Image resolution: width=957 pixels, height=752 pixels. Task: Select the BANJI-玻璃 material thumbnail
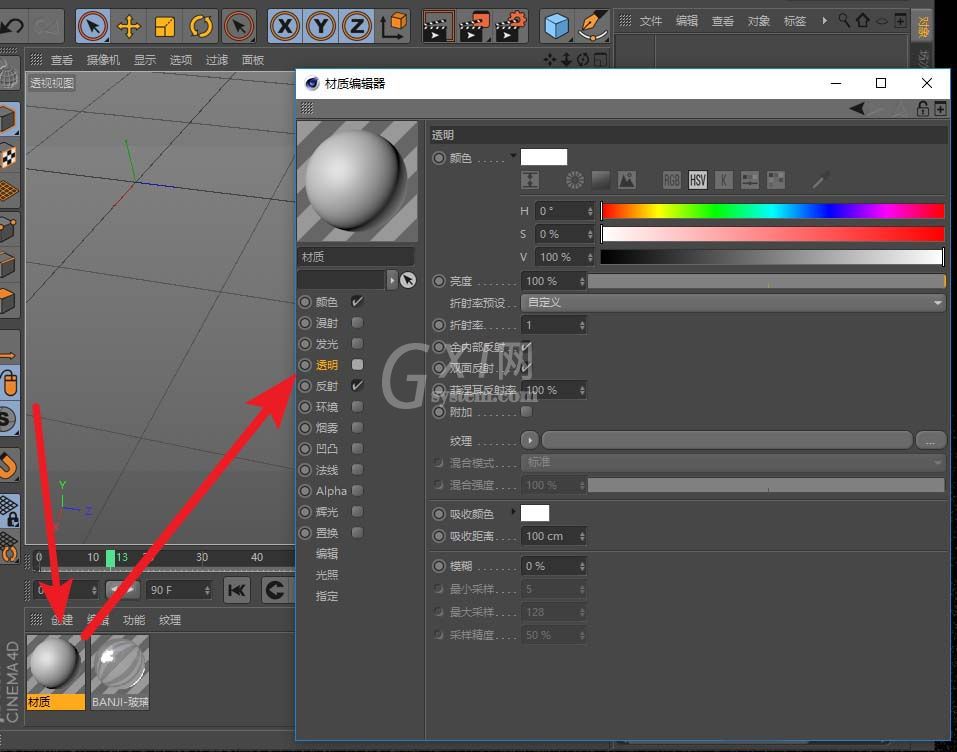pos(120,671)
